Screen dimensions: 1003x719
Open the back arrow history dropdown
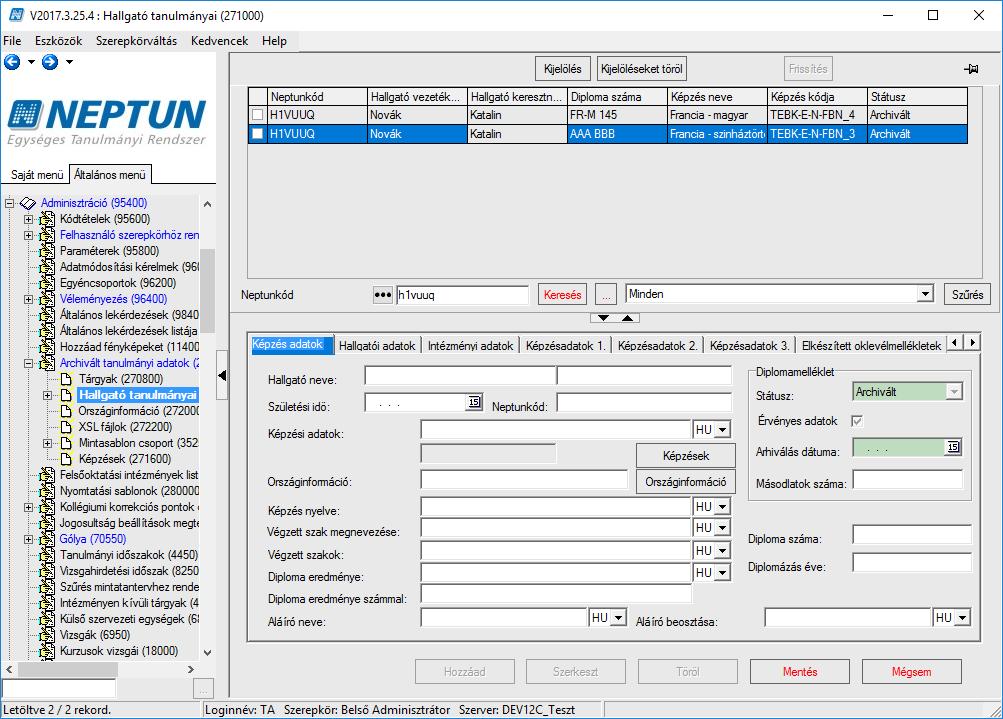click(x=31, y=62)
